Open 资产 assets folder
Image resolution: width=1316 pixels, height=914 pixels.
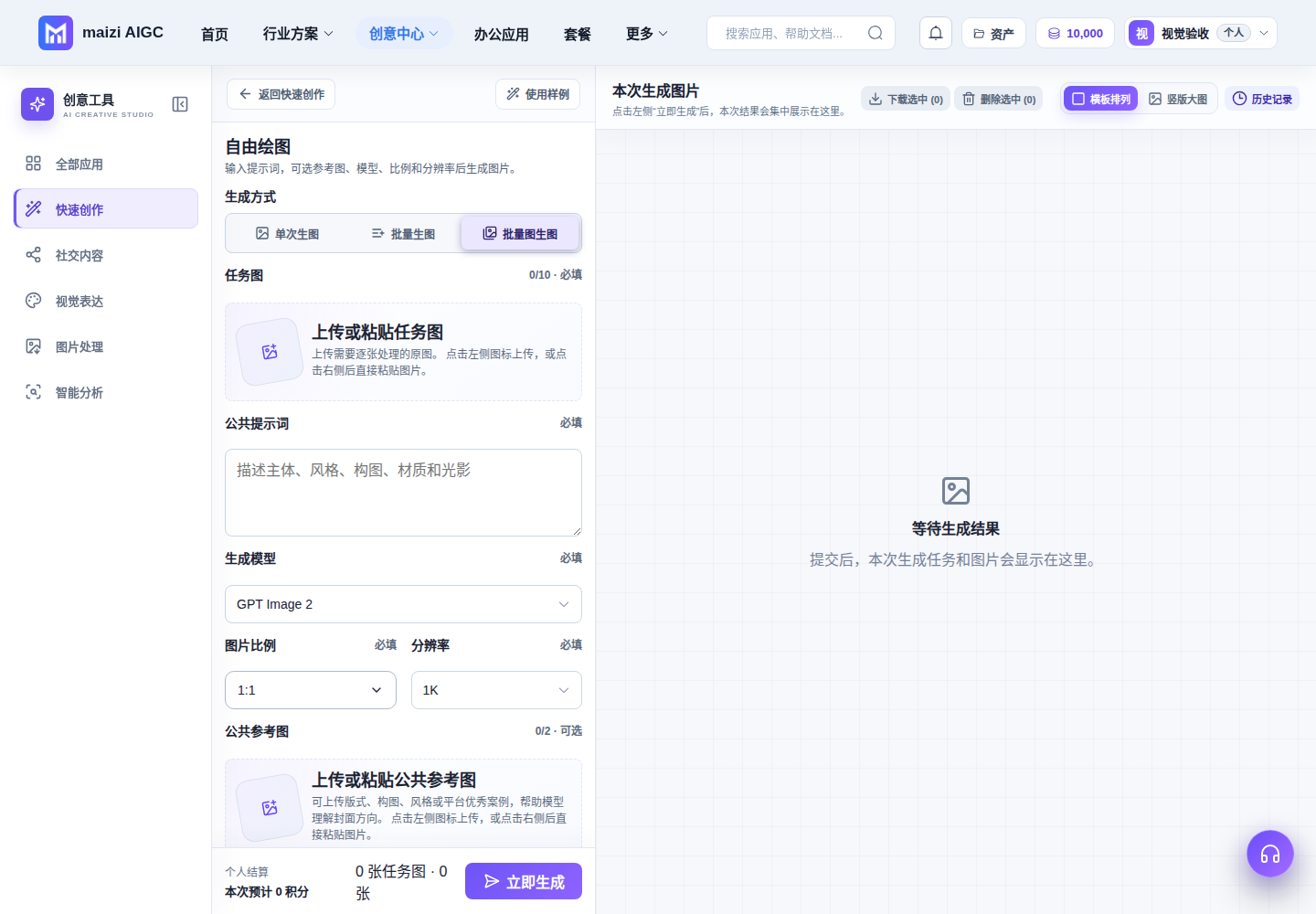[x=993, y=33]
